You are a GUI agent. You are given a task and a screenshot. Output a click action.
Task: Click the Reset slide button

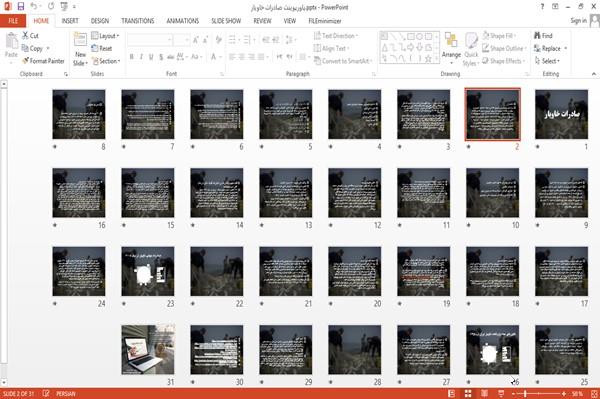(102, 48)
